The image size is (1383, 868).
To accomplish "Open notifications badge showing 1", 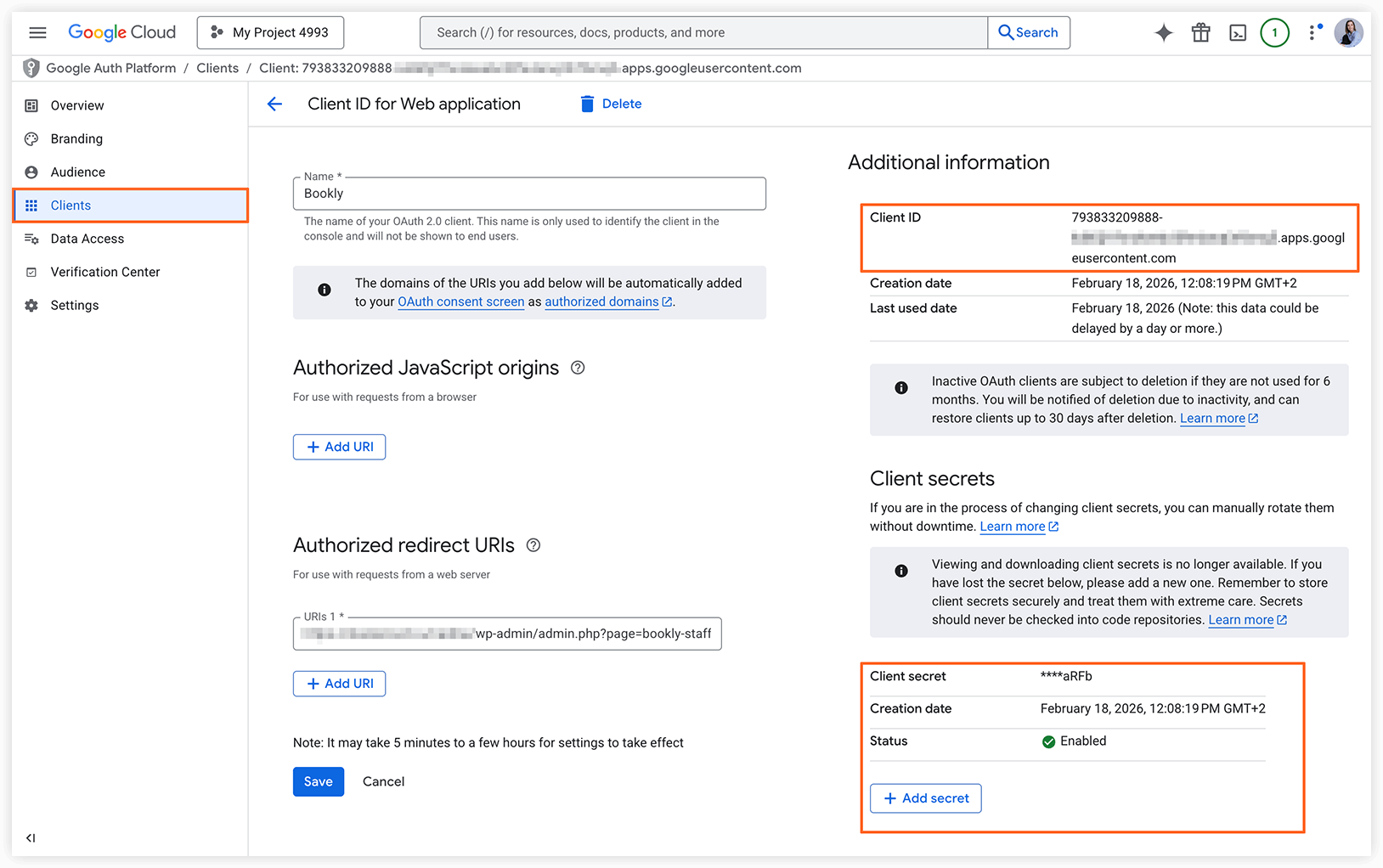I will pos(1274,32).
